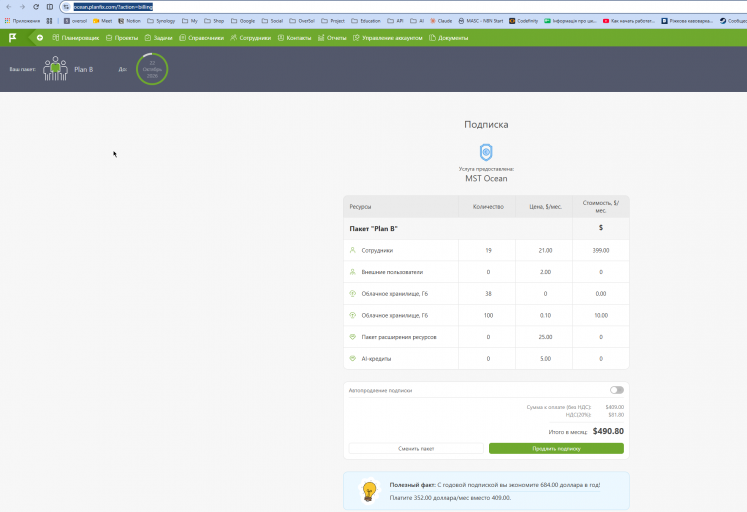
Task: Expand the Shop bookmarks folder
Action: click(x=214, y=21)
